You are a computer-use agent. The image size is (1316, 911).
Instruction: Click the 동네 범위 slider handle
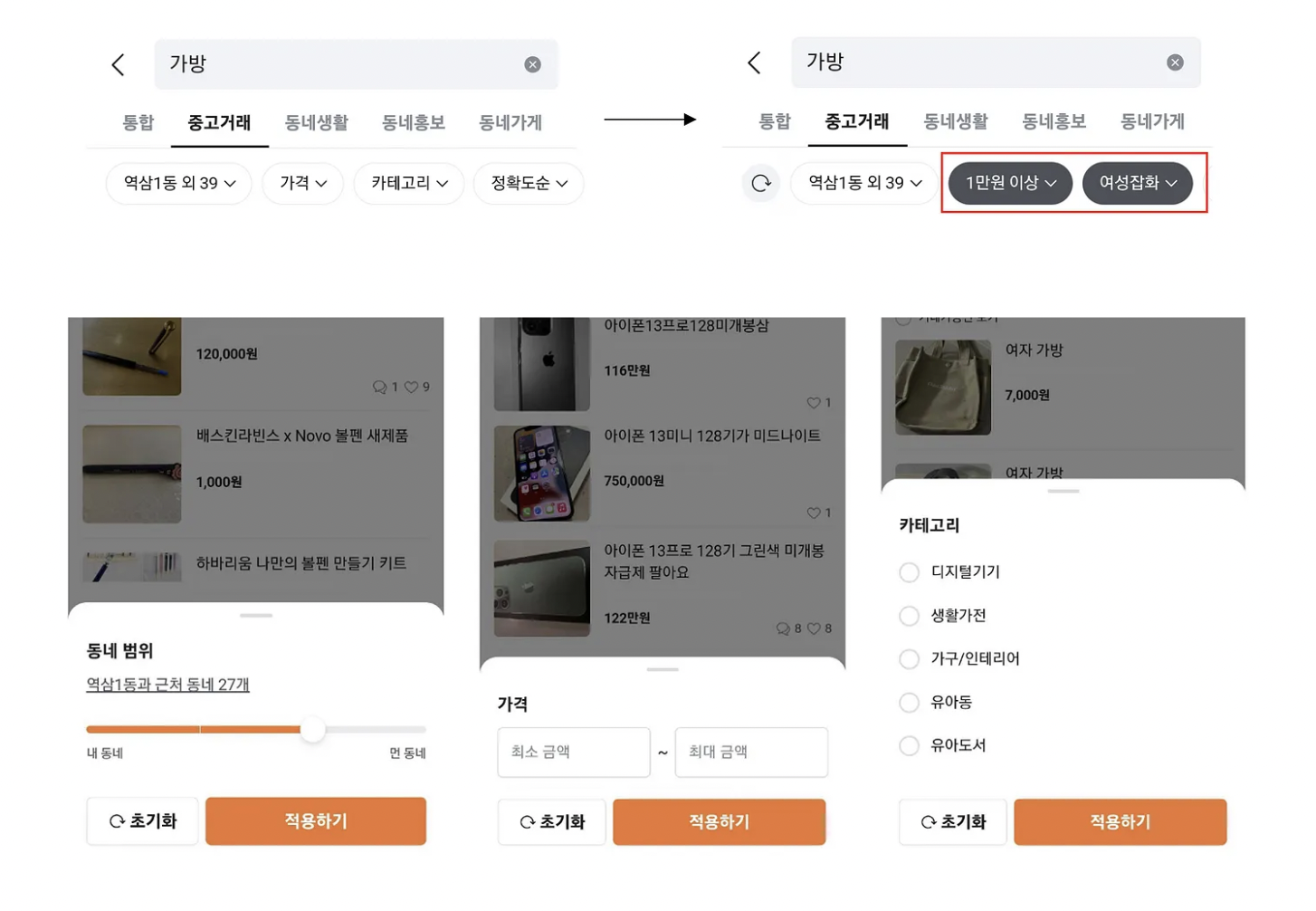pos(312,729)
